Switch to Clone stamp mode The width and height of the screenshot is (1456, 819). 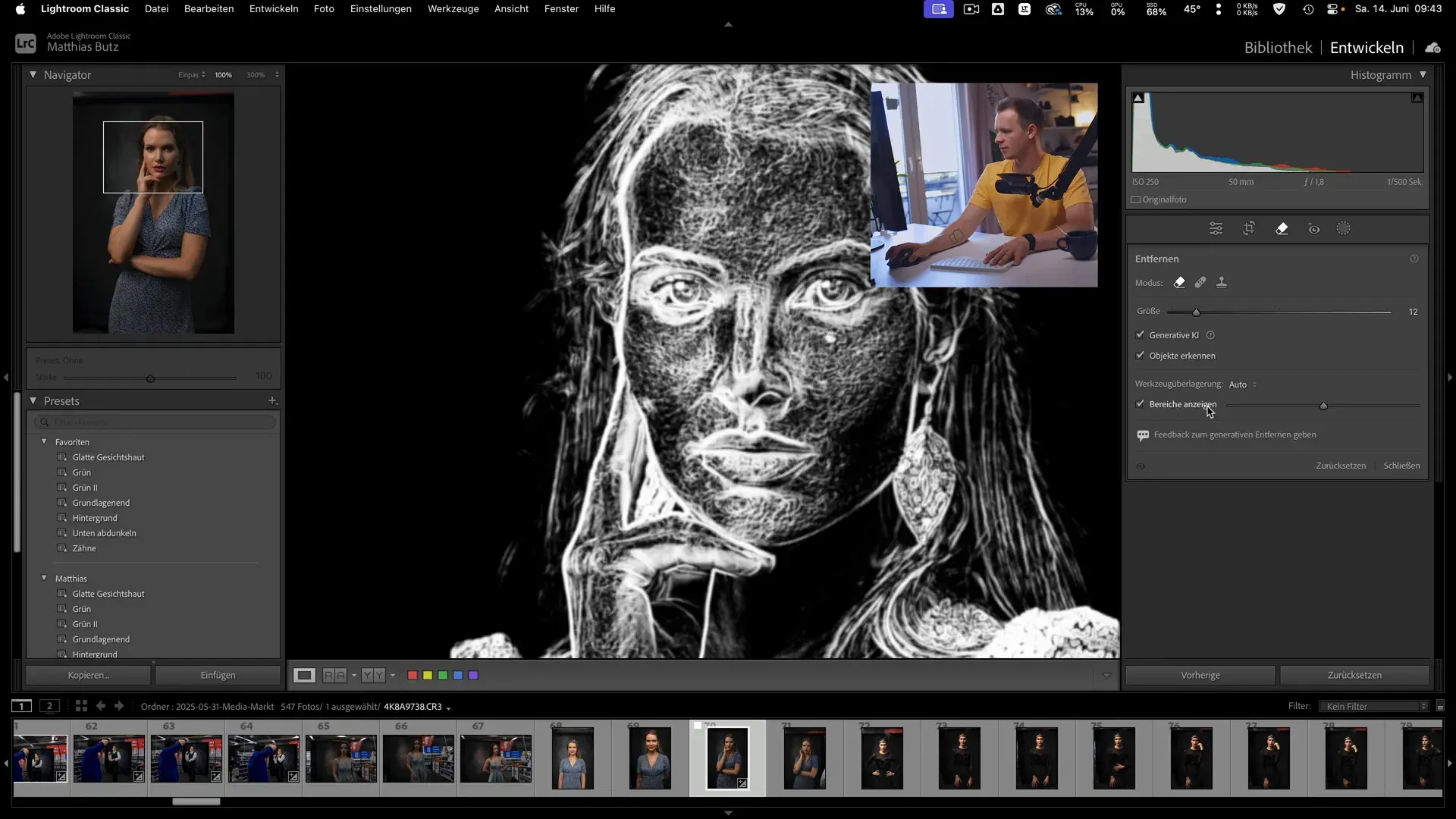[x=1221, y=282]
